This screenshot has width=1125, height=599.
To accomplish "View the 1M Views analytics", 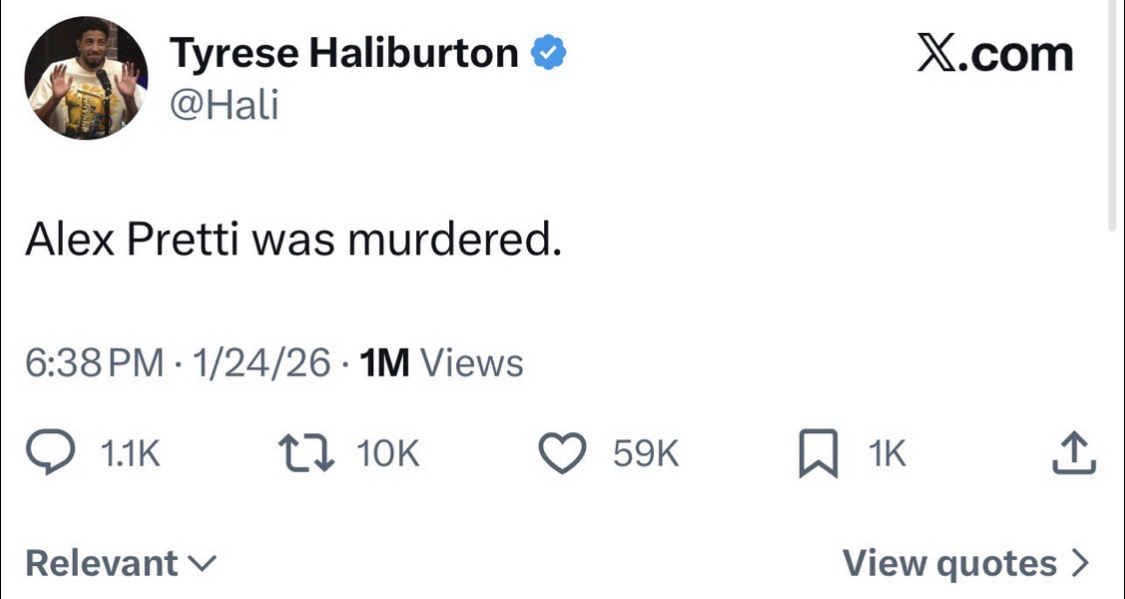I will pos(440,363).
